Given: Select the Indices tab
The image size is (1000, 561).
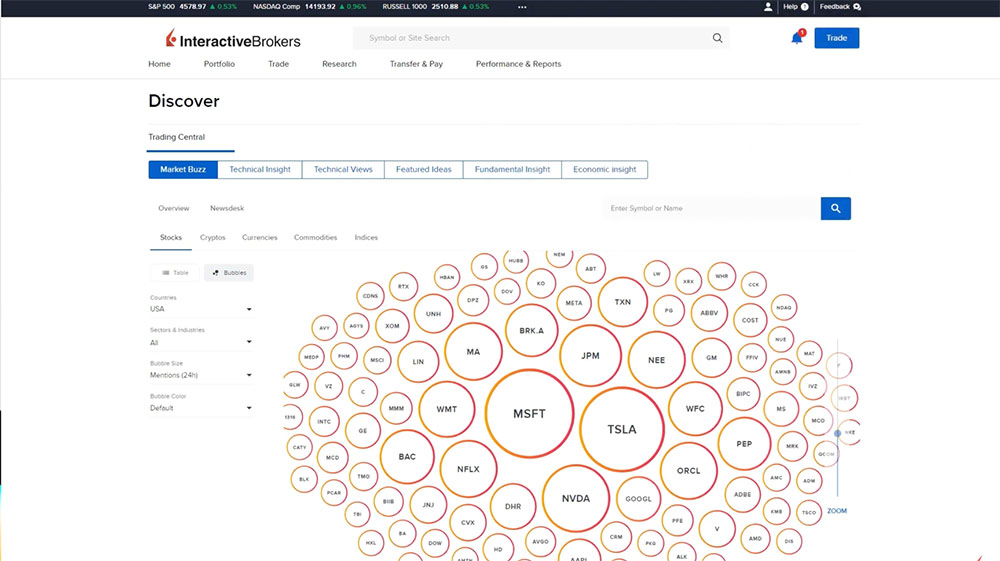Looking at the screenshot, I should [x=366, y=237].
